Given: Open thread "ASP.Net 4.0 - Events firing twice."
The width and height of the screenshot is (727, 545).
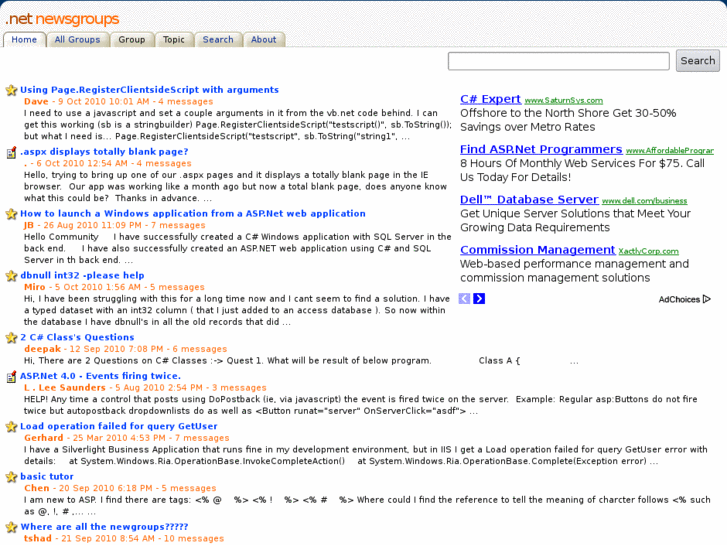Looking at the screenshot, I should coord(100,376).
